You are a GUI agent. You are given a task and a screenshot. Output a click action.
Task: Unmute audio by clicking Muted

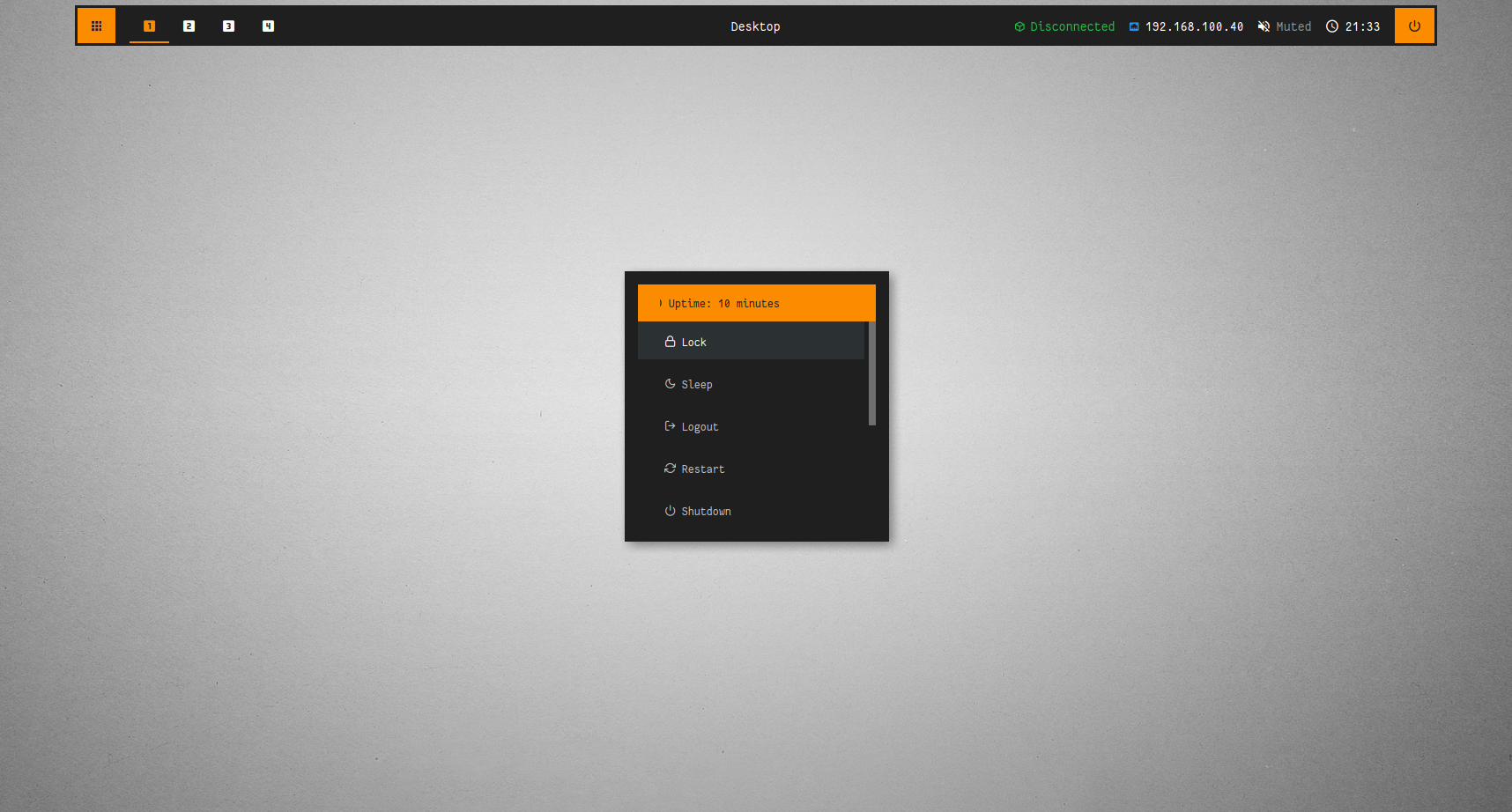1293,26
